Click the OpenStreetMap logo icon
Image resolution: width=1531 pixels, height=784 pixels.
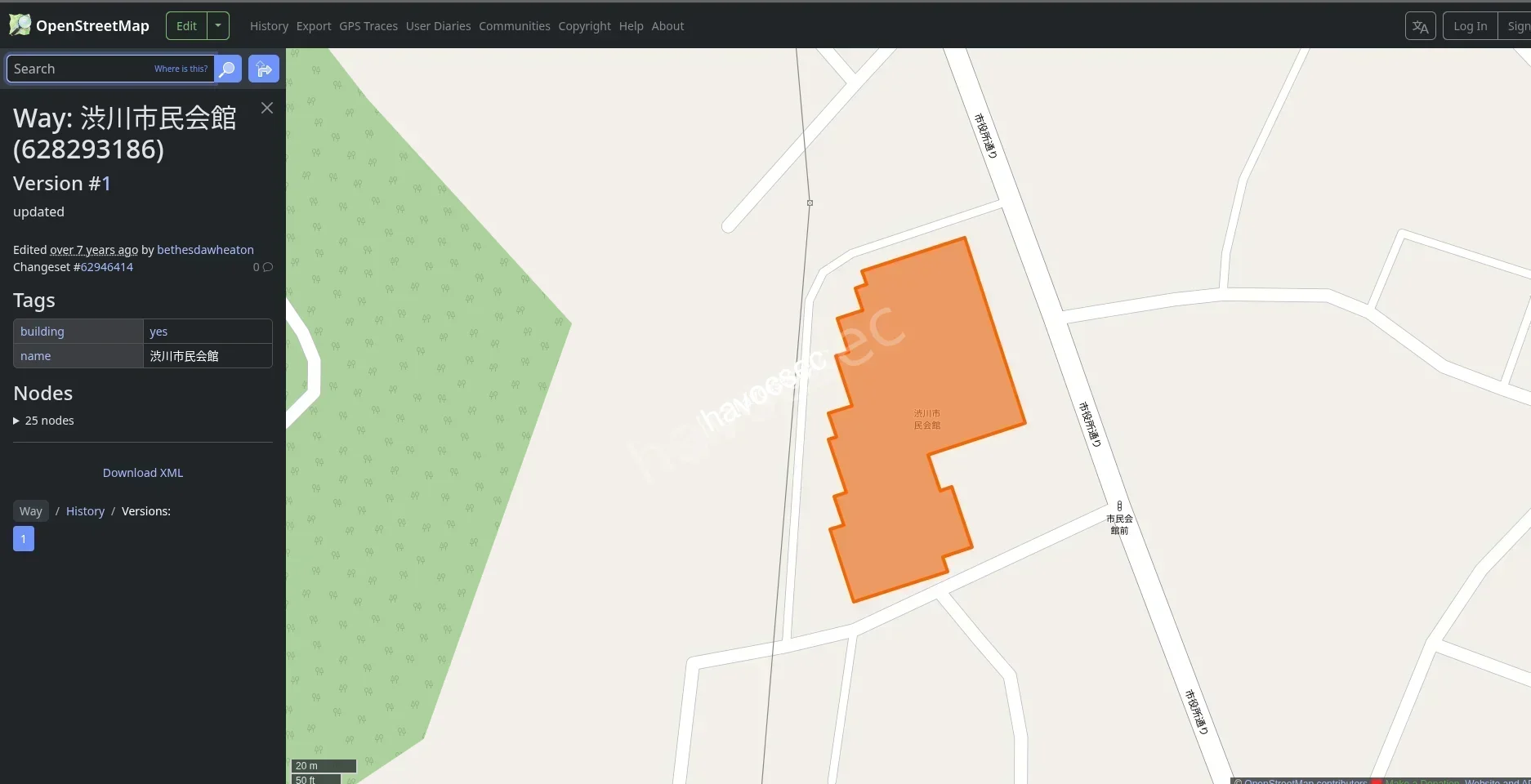(x=19, y=24)
